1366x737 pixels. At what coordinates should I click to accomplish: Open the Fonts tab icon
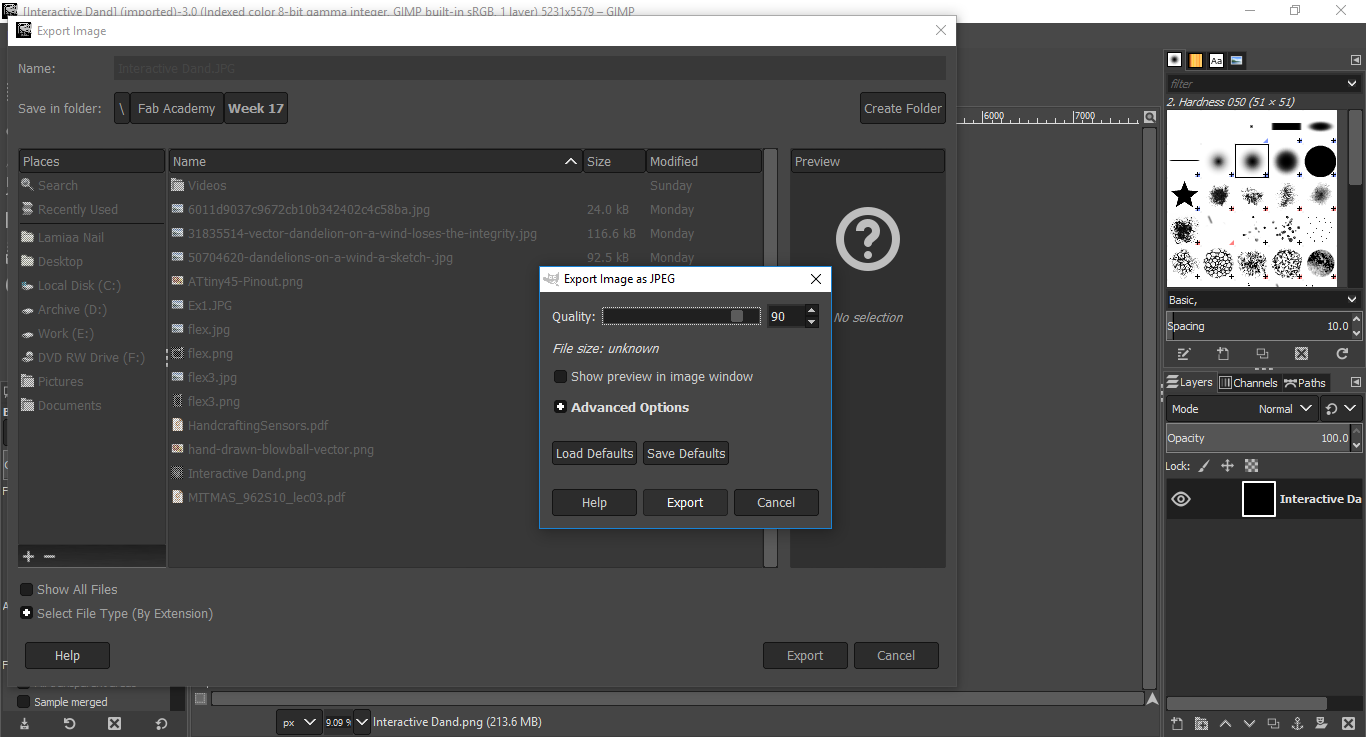(1216, 60)
